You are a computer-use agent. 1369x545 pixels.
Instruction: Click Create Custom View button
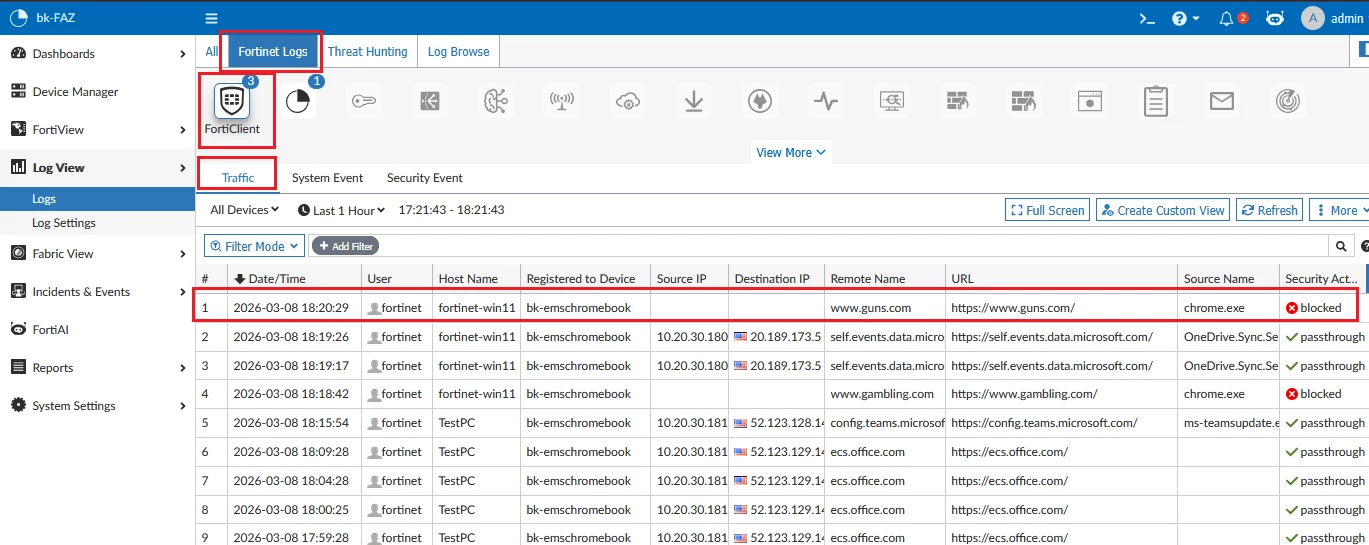tap(1162, 210)
